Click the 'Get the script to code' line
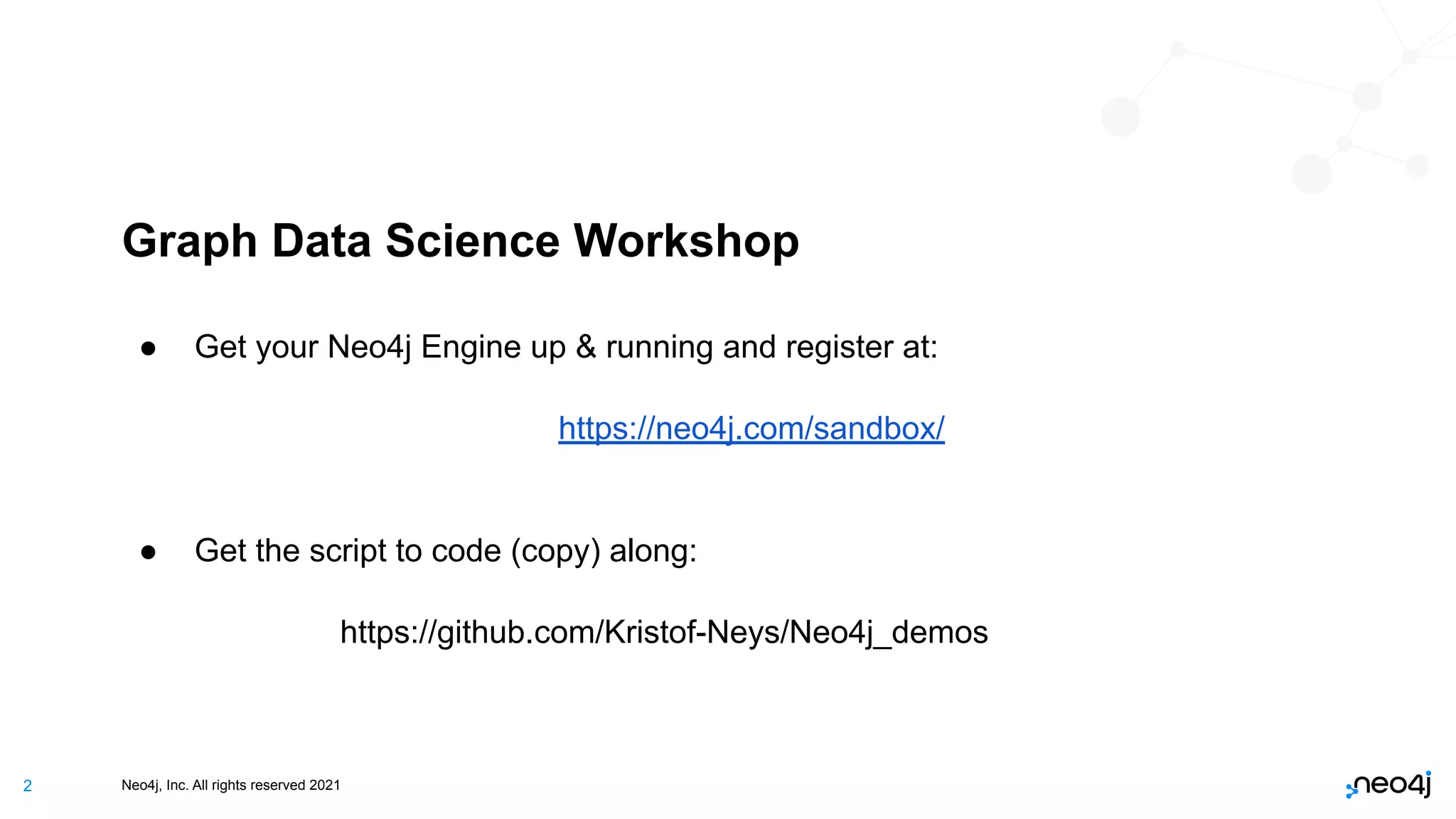The height and width of the screenshot is (819, 1456). pyautogui.click(x=446, y=551)
